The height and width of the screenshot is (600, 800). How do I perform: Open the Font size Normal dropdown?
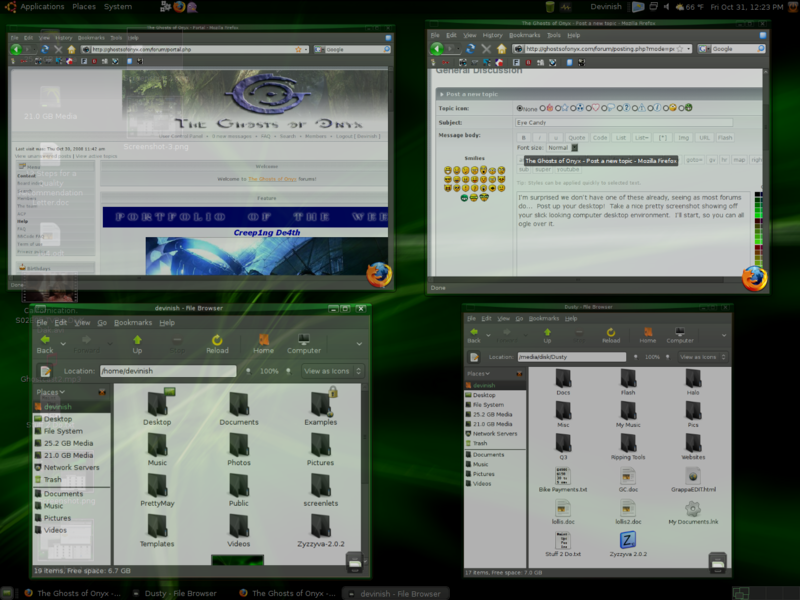tap(562, 148)
